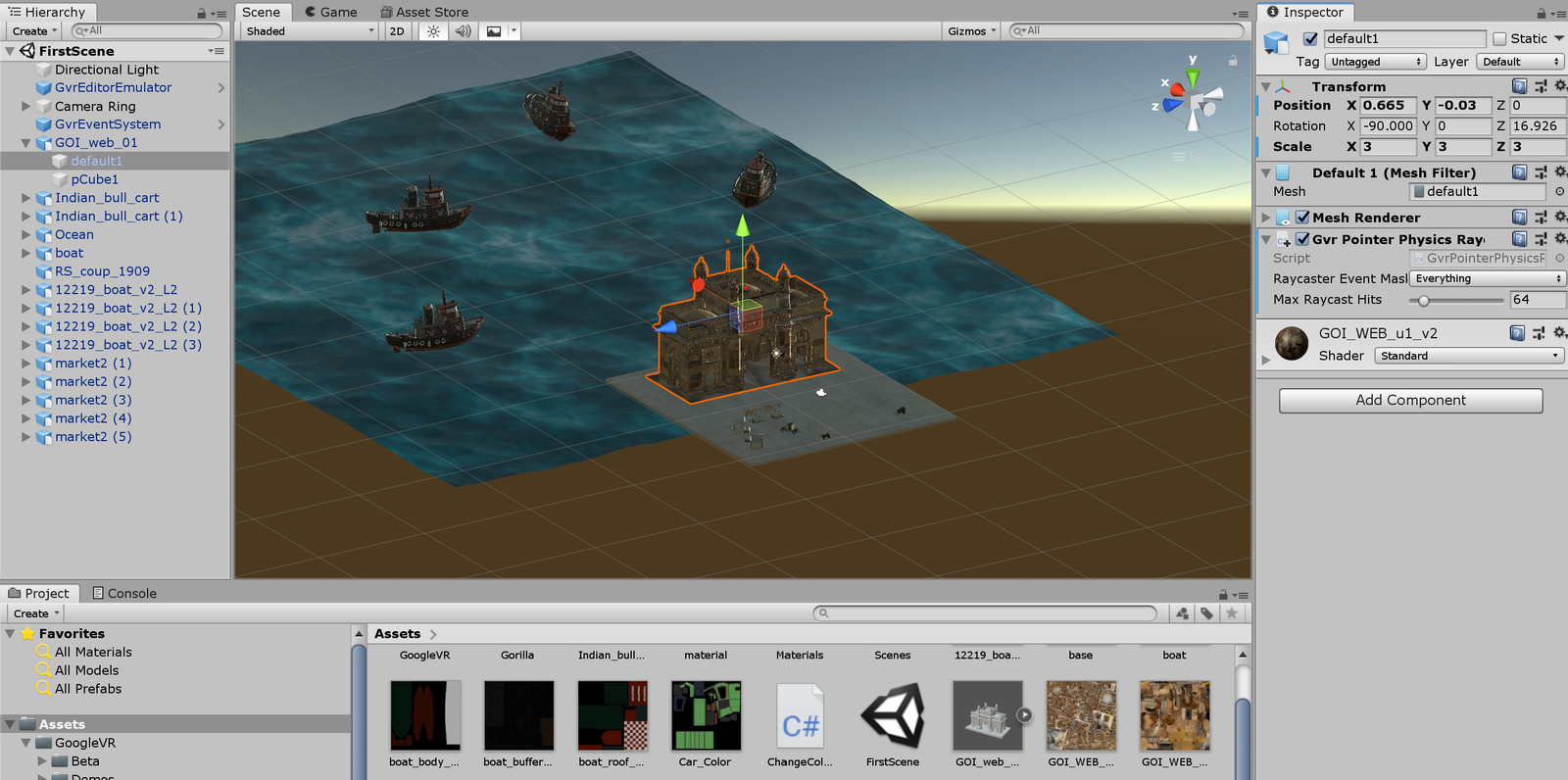This screenshot has height=780, width=1568.
Task: Click the Add Component button
Action: coord(1411,401)
